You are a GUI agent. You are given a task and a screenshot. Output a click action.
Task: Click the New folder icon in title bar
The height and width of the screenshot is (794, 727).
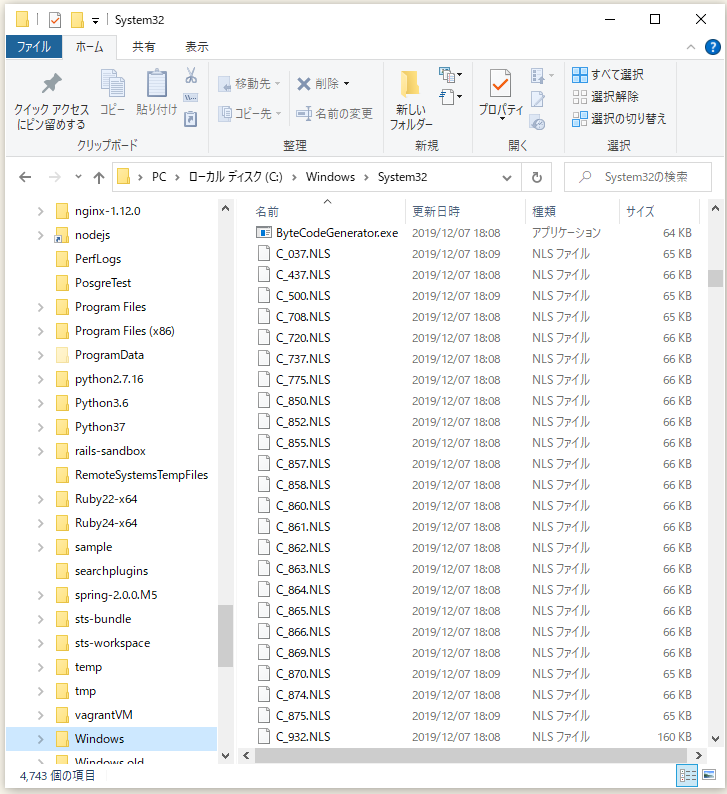coord(77,20)
